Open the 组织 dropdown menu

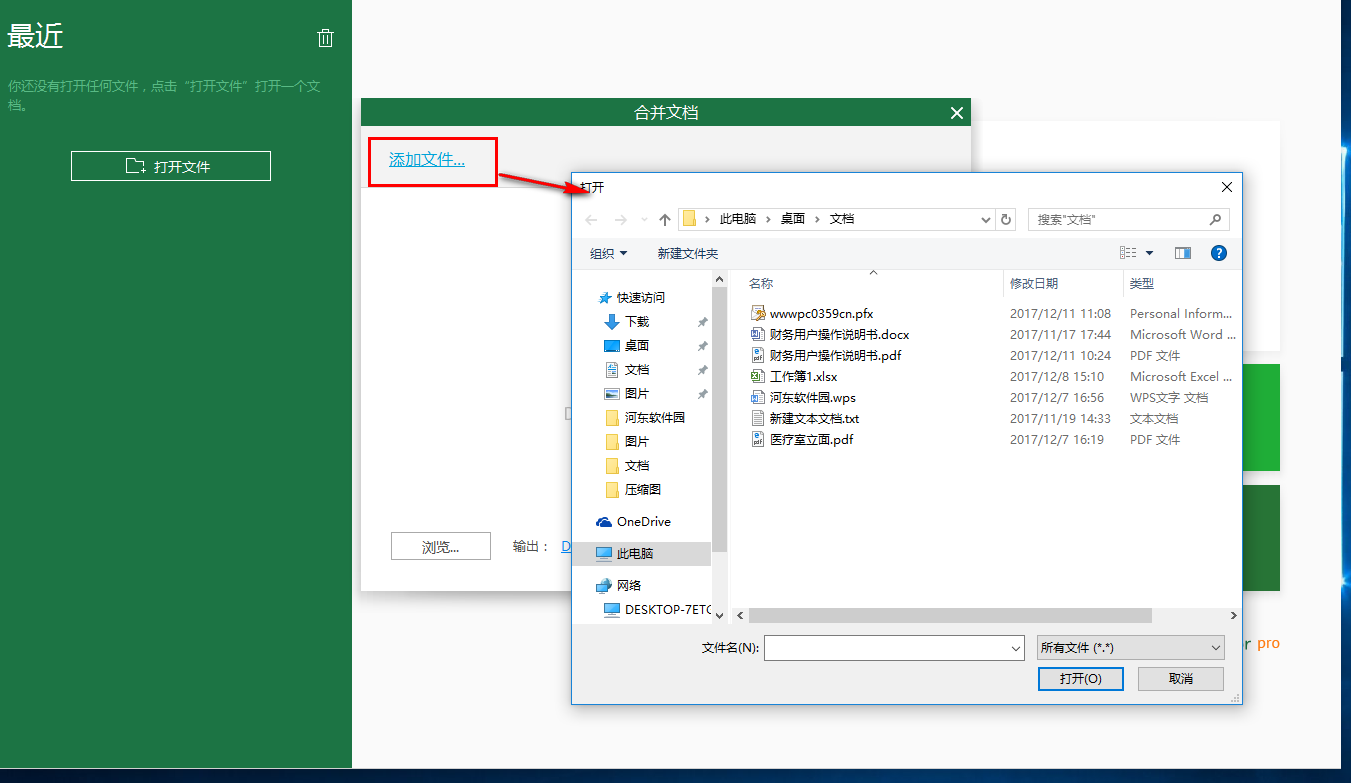point(607,253)
